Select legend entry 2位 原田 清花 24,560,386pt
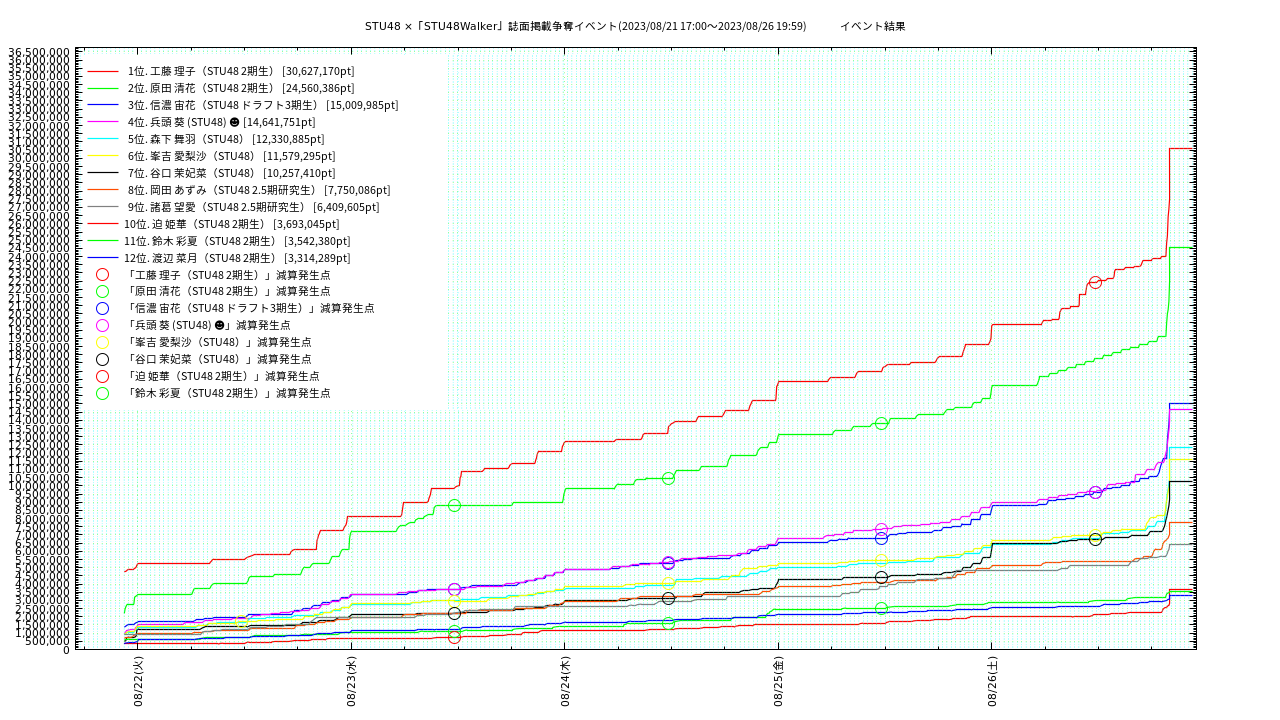 [x=241, y=88]
